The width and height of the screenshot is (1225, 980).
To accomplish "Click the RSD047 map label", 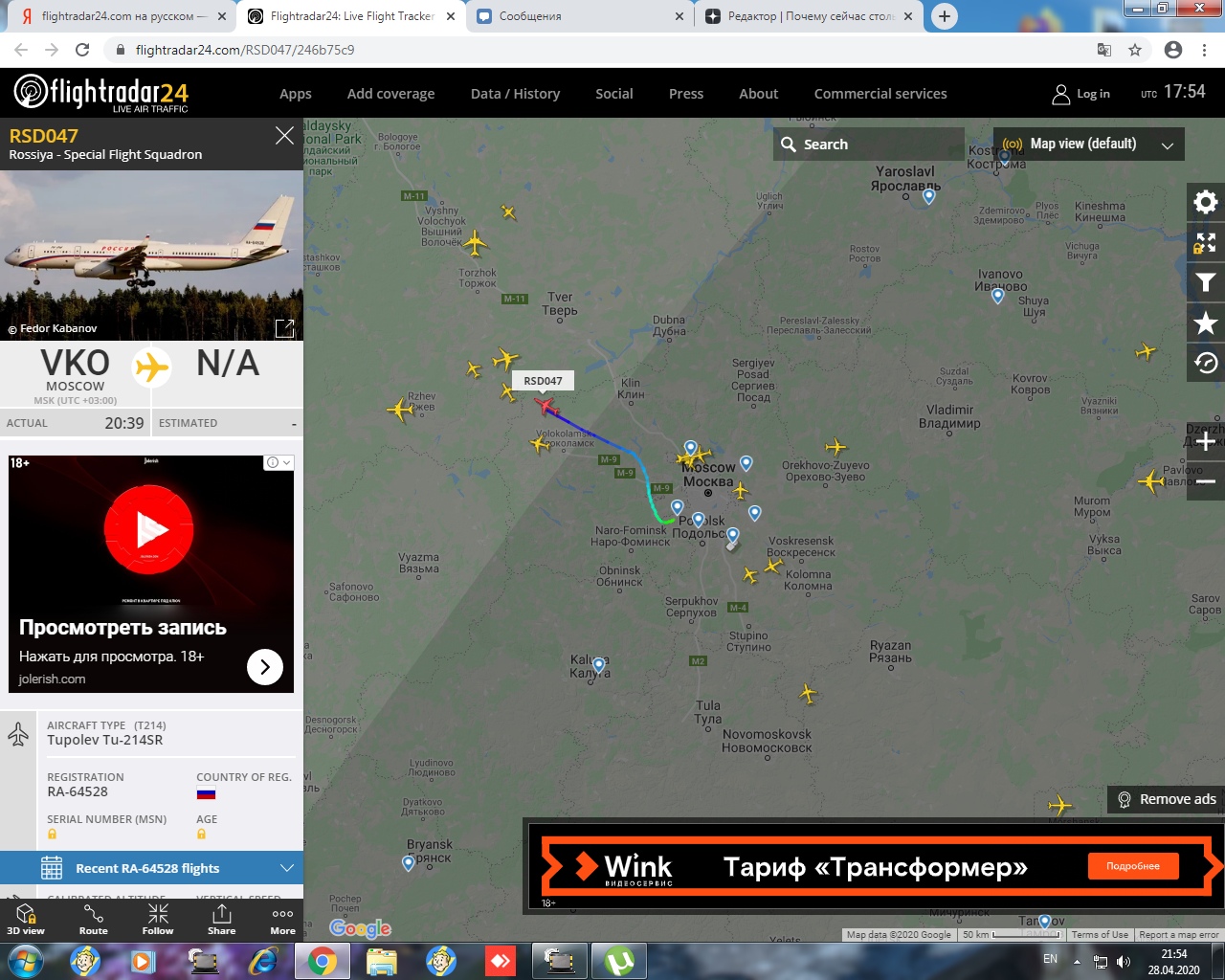I will tap(543, 381).
